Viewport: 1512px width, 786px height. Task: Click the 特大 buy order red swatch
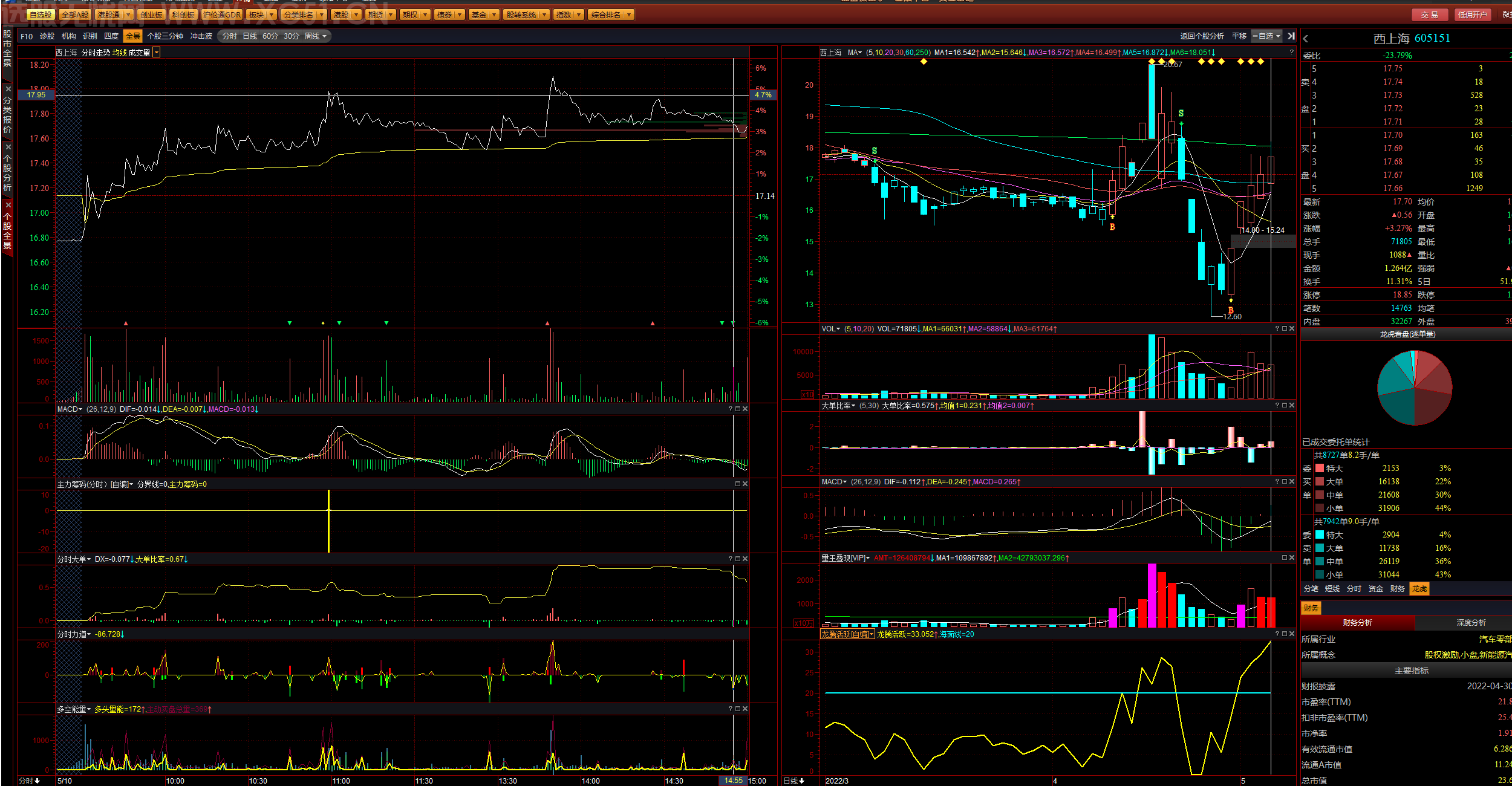coord(1320,469)
